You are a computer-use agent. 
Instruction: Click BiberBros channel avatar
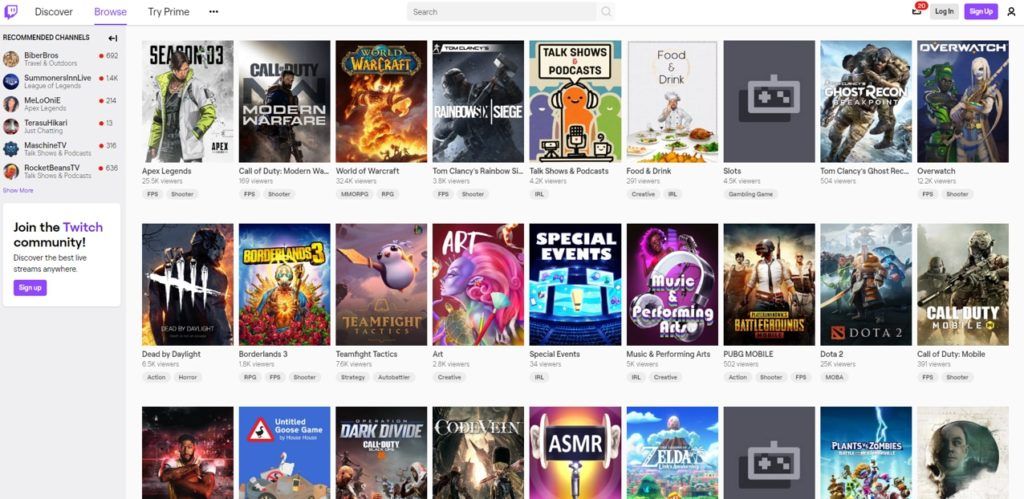coord(11,59)
